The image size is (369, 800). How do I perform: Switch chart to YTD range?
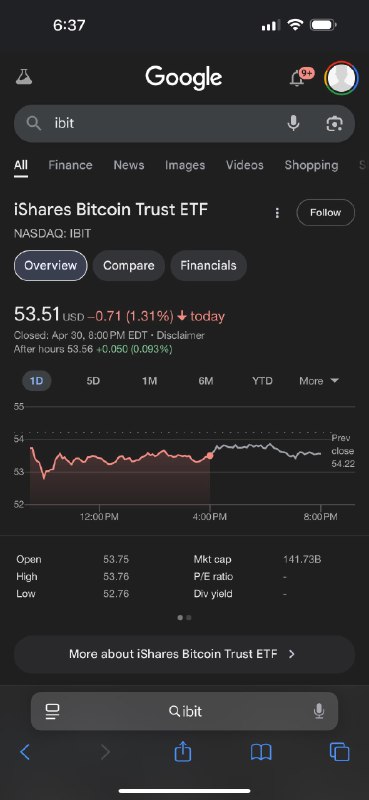(262, 381)
